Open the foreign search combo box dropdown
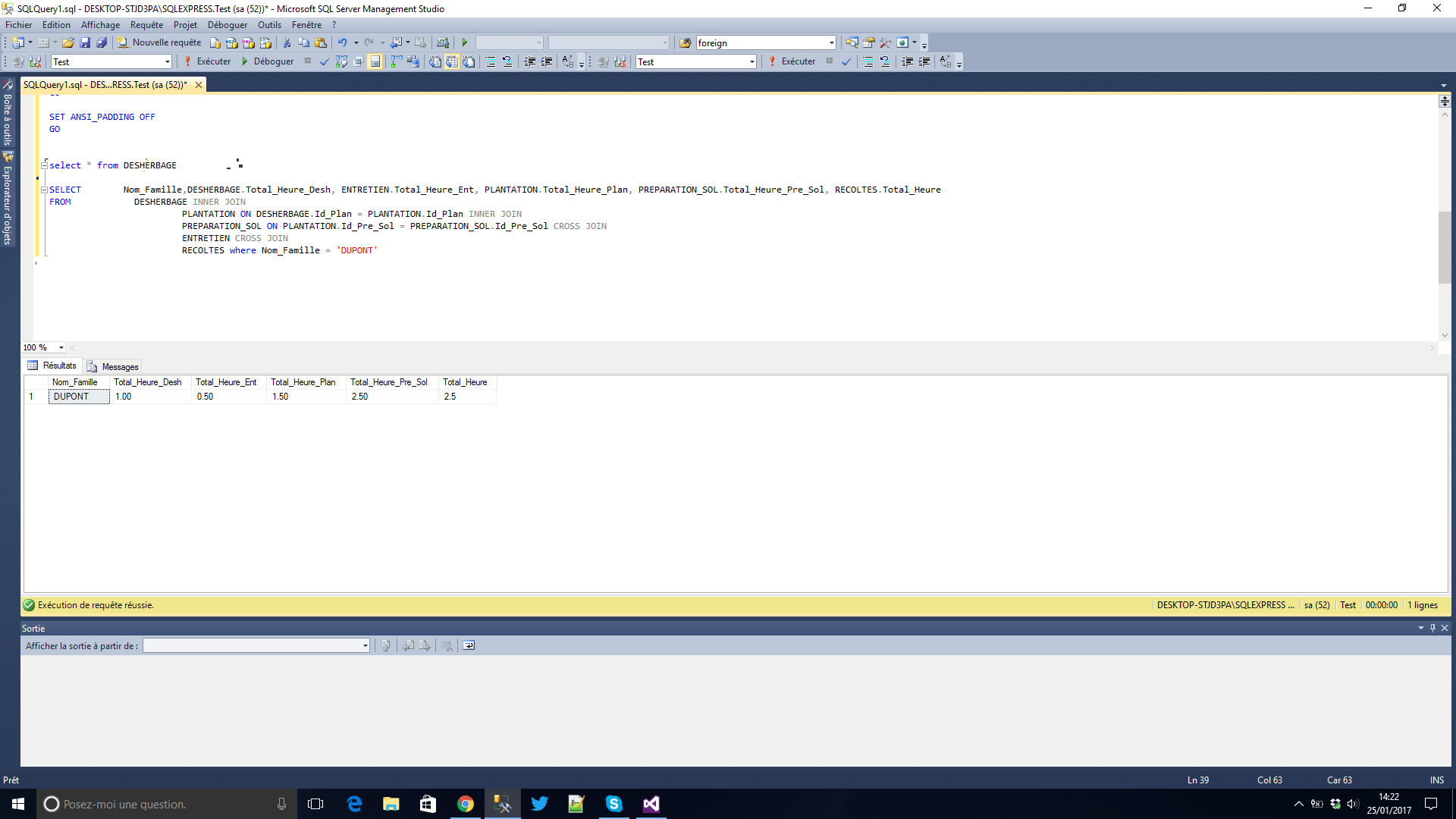The width and height of the screenshot is (1456, 819). [x=832, y=43]
